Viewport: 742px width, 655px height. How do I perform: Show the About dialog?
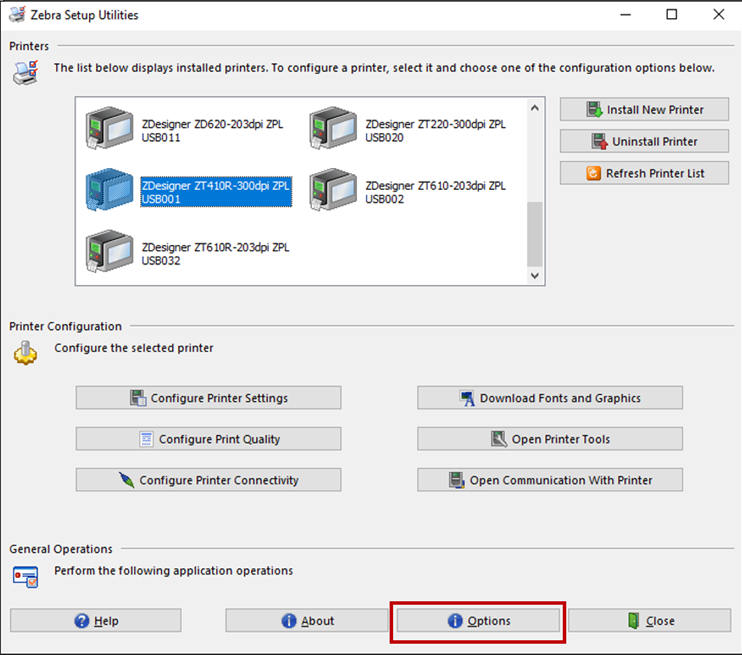(307, 620)
